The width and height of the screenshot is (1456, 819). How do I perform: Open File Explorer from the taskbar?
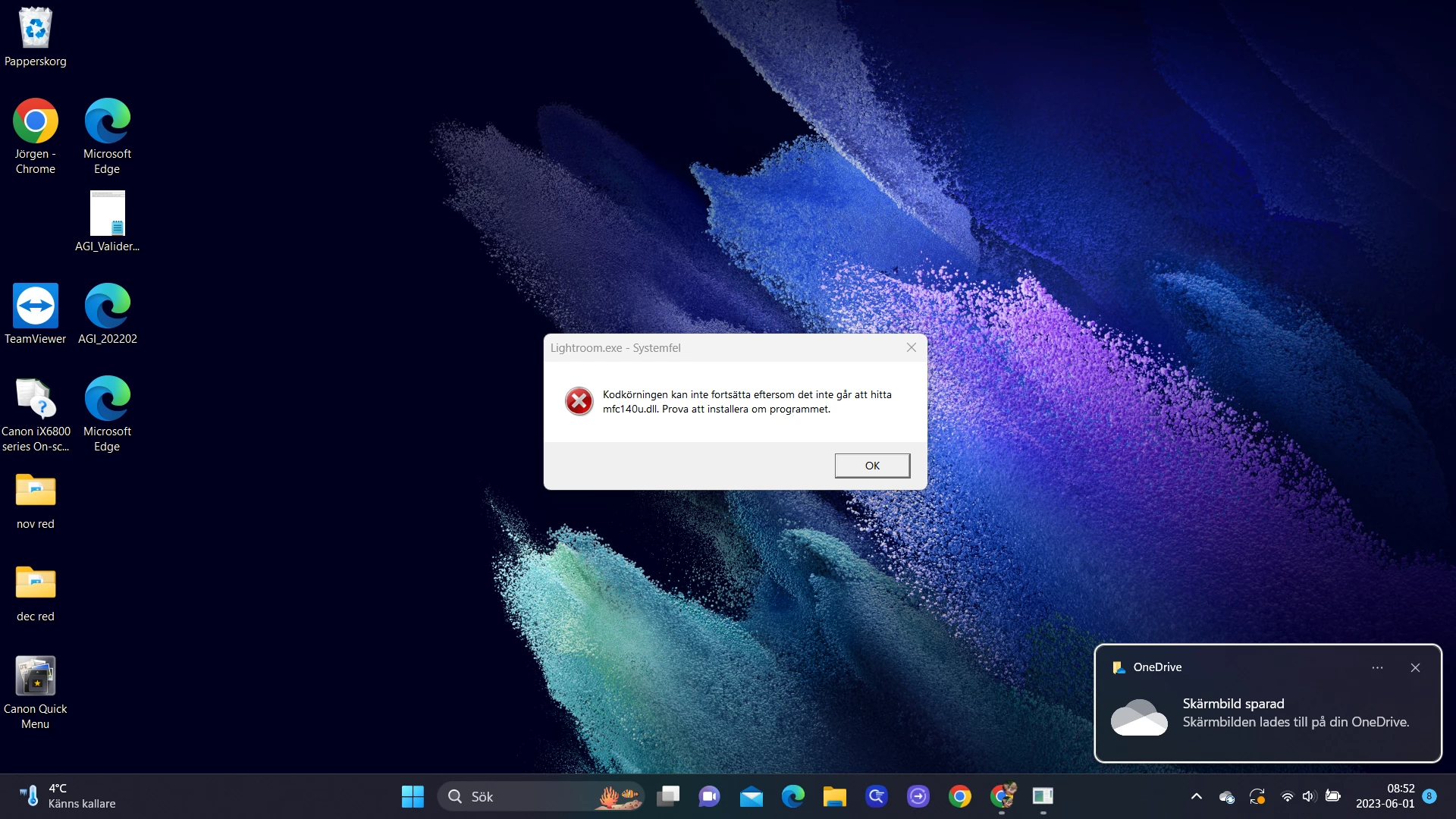[835, 796]
